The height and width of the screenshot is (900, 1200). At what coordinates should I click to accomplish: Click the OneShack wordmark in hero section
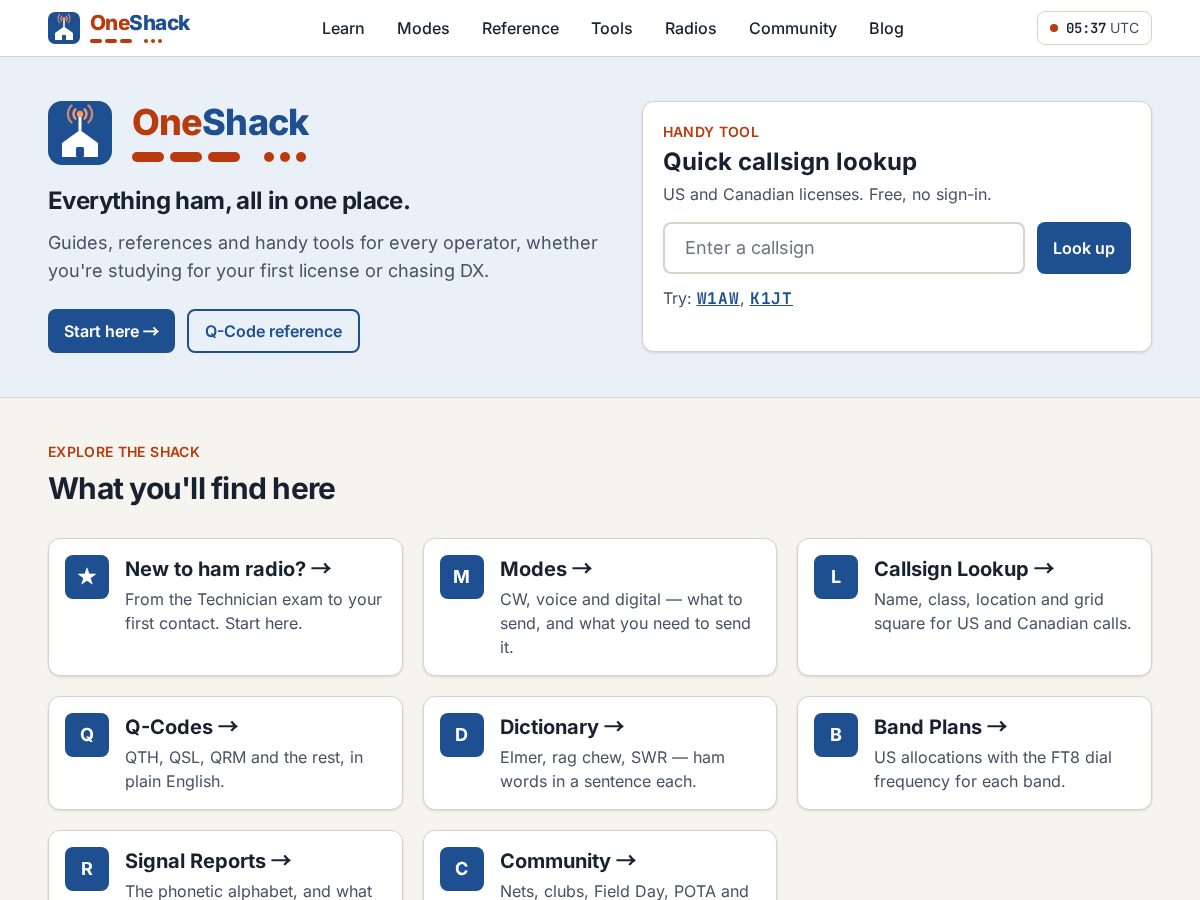coord(221,123)
